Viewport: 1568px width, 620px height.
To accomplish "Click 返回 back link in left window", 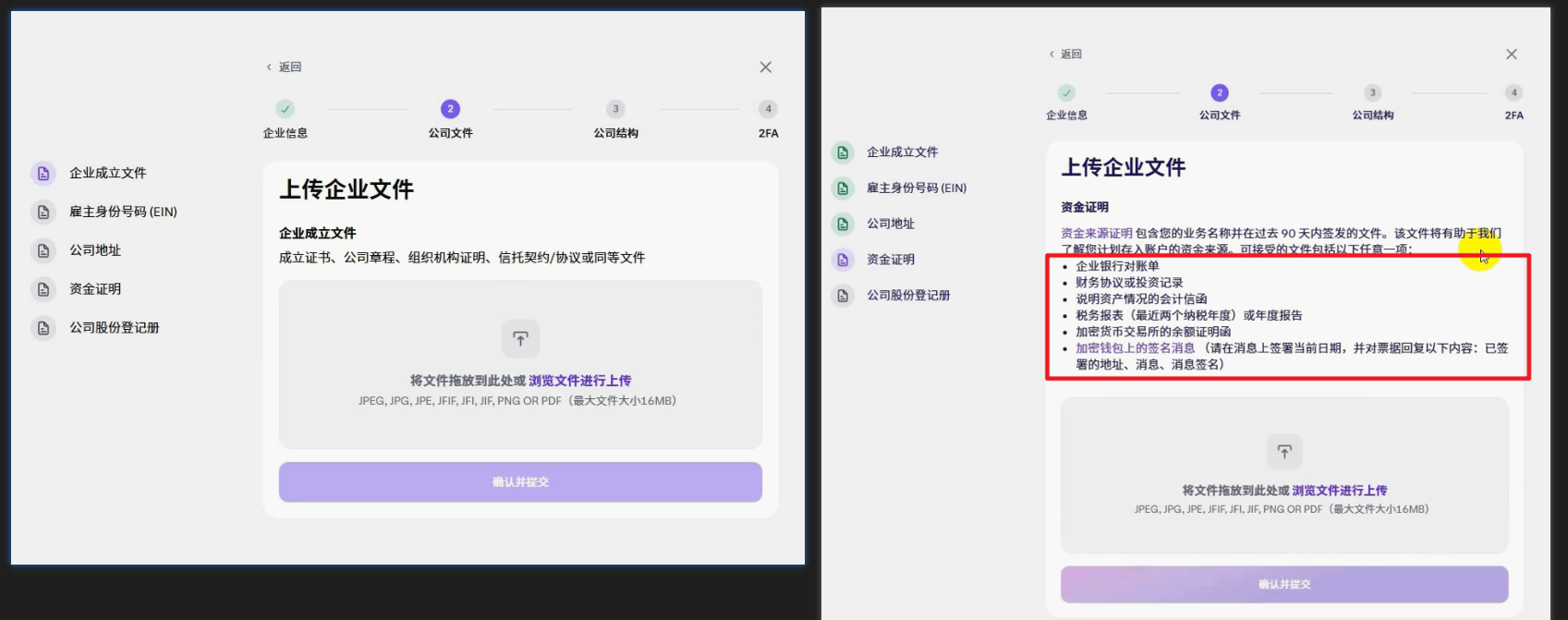I will [x=285, y=67].
